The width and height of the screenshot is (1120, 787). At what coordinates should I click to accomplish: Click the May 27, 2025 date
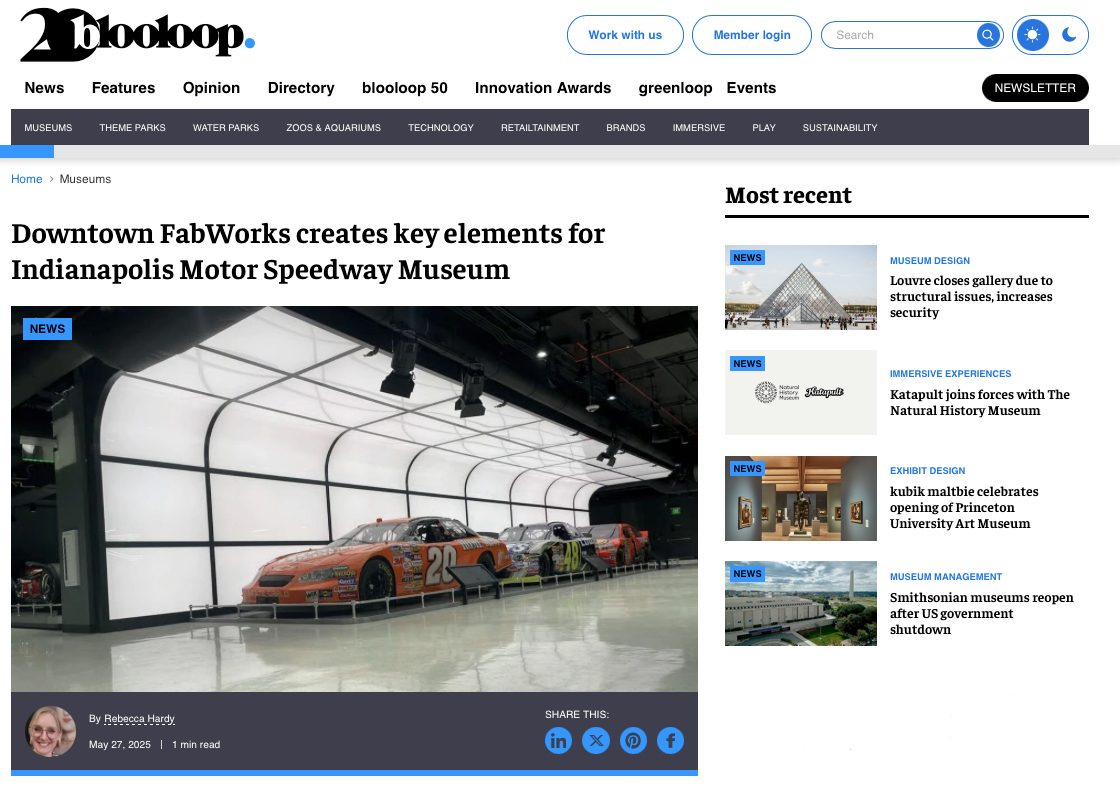pyautogui.click(x=120, y=744)
